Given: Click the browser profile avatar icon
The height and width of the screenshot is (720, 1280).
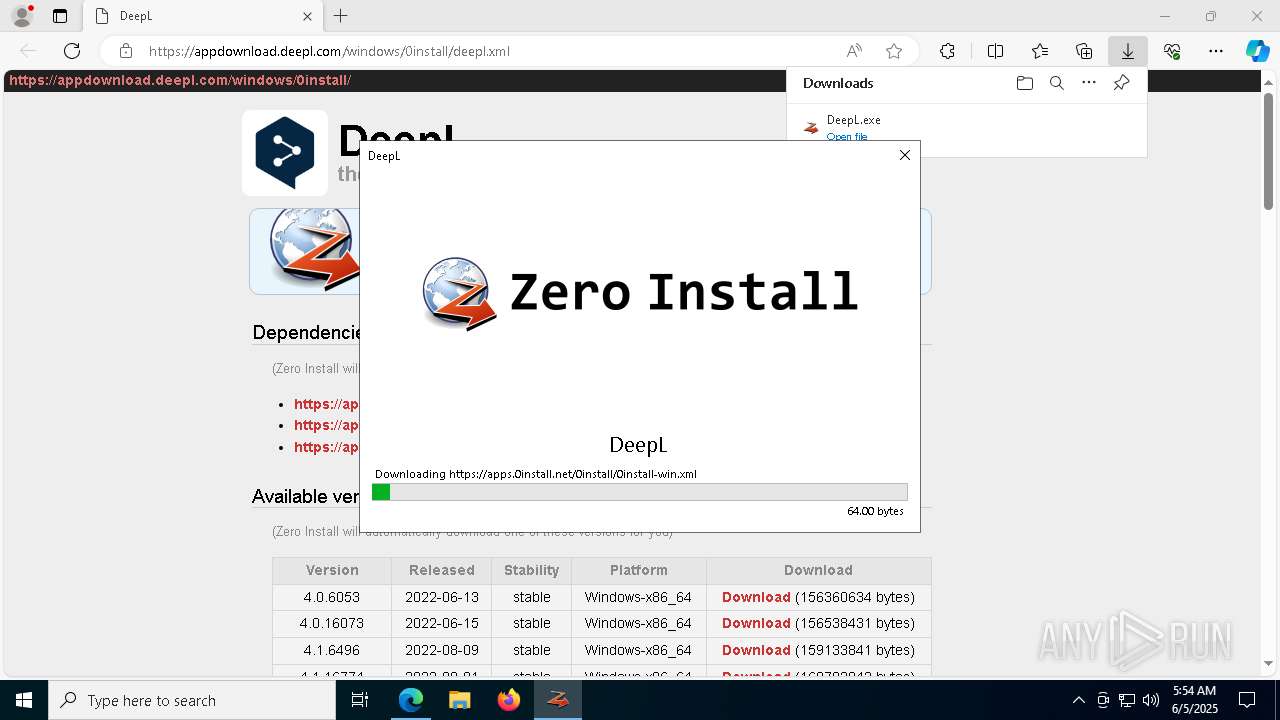Looking at the screenshot, I should tap(22, 16).
